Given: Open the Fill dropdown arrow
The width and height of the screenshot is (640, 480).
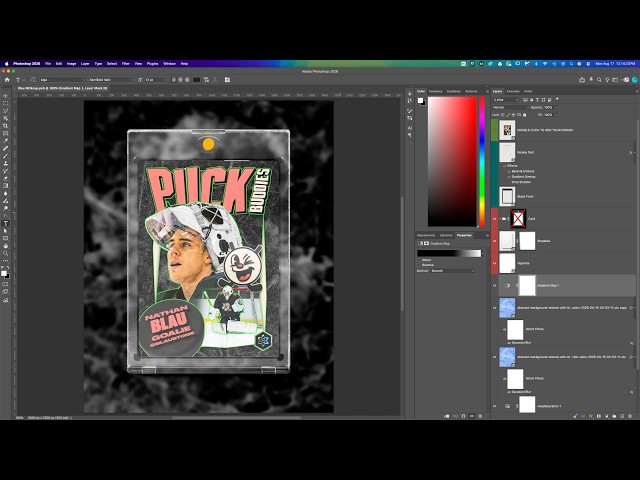Looking at the screenshot, I should (x=556, y=115).
